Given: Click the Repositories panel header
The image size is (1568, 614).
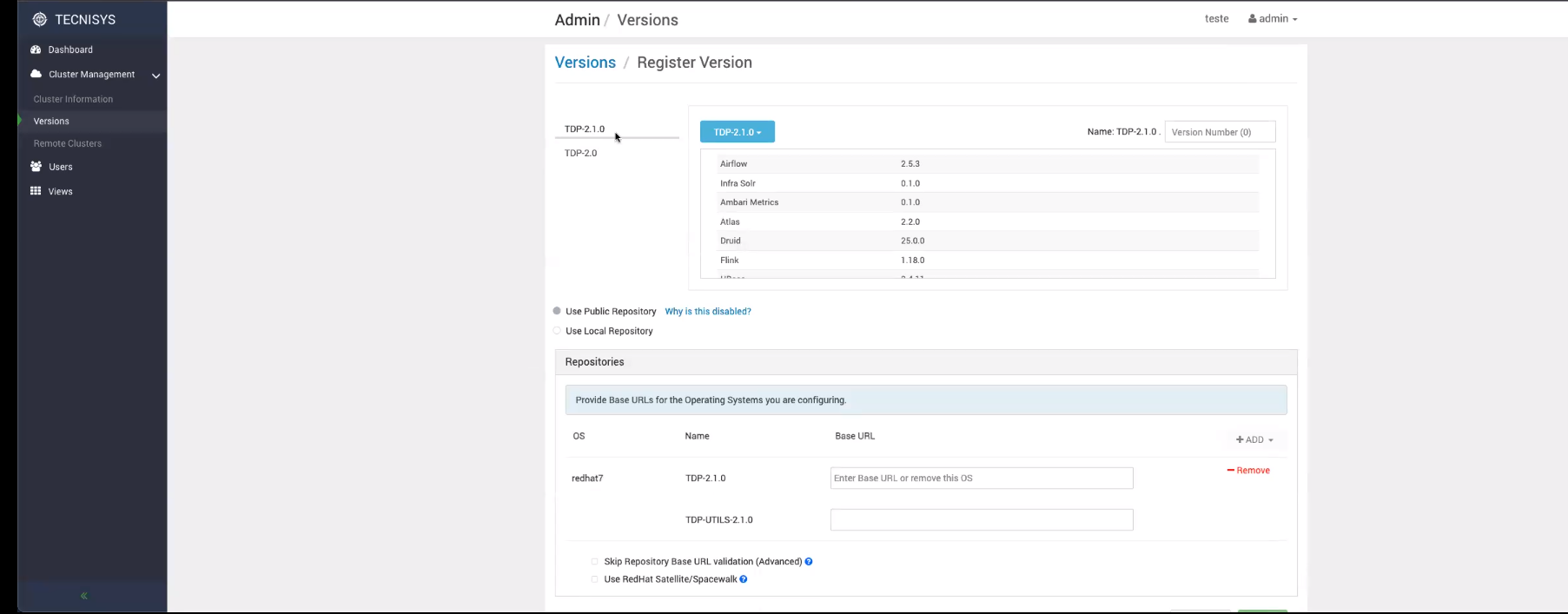Looking at the screenshot, I should click(x=926, y=362).
